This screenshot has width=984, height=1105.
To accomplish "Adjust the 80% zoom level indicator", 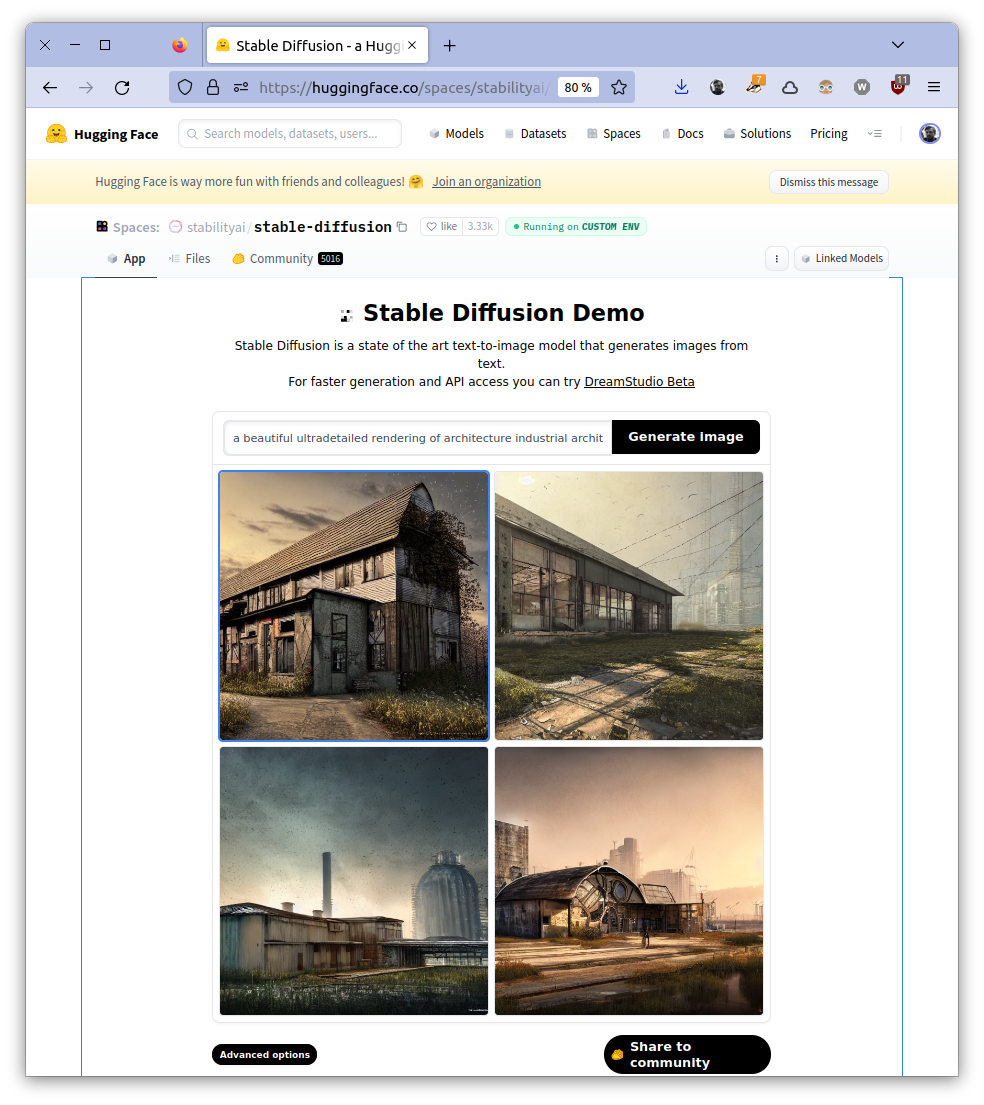I will (577, 87).
